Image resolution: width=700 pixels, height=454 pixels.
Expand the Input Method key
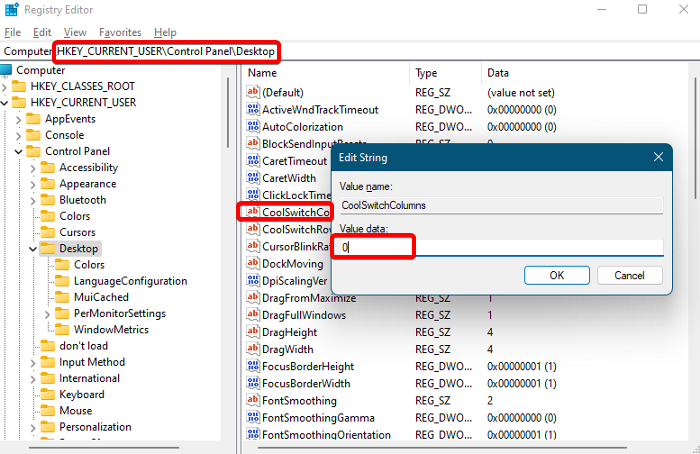[33, 362]
